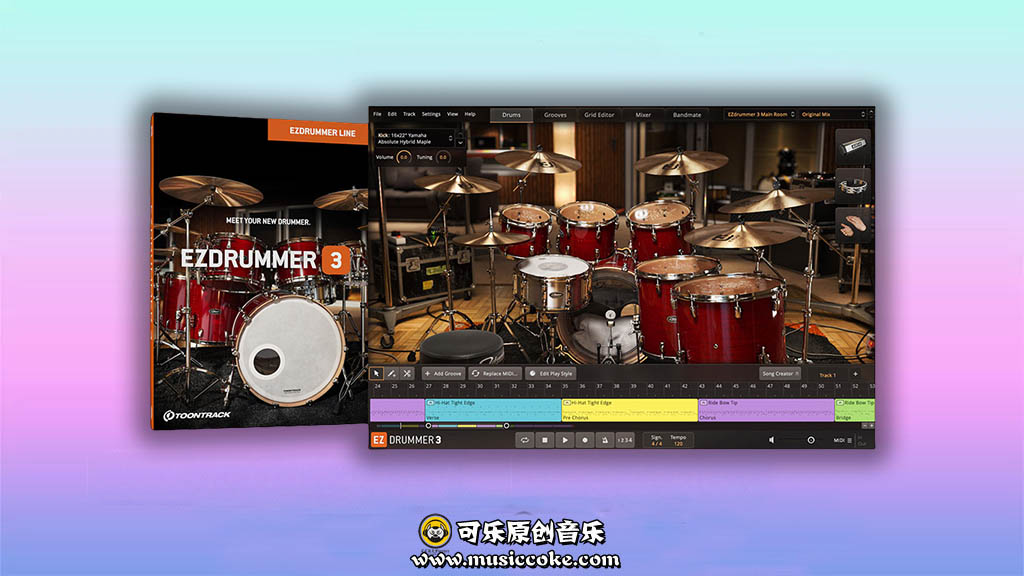1024x576 pixels.
Task: Open the kick drum selection dropdown
Action: tap(413, 138)
